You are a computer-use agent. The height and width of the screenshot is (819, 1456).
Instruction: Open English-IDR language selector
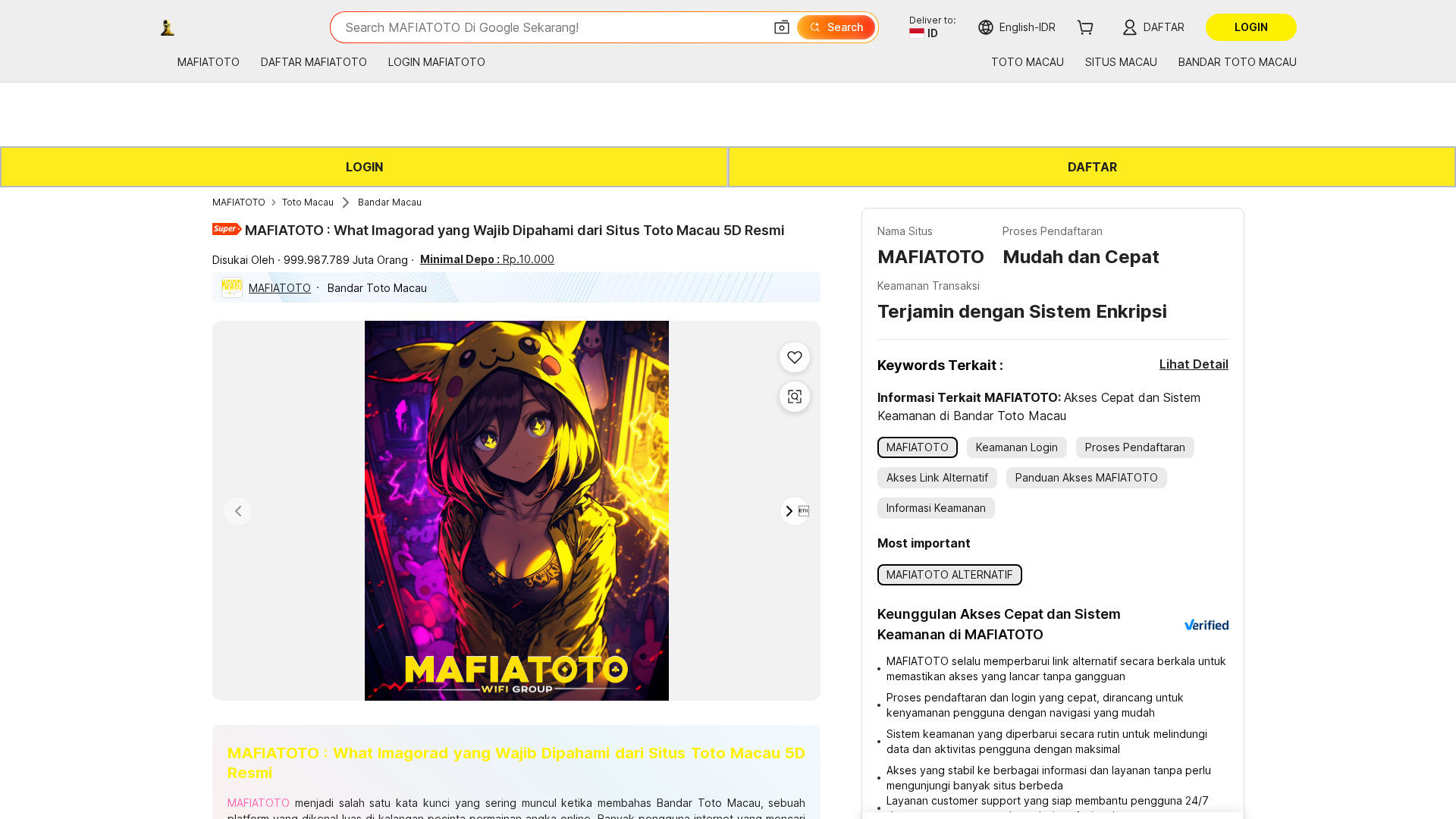pos(1016,27)
